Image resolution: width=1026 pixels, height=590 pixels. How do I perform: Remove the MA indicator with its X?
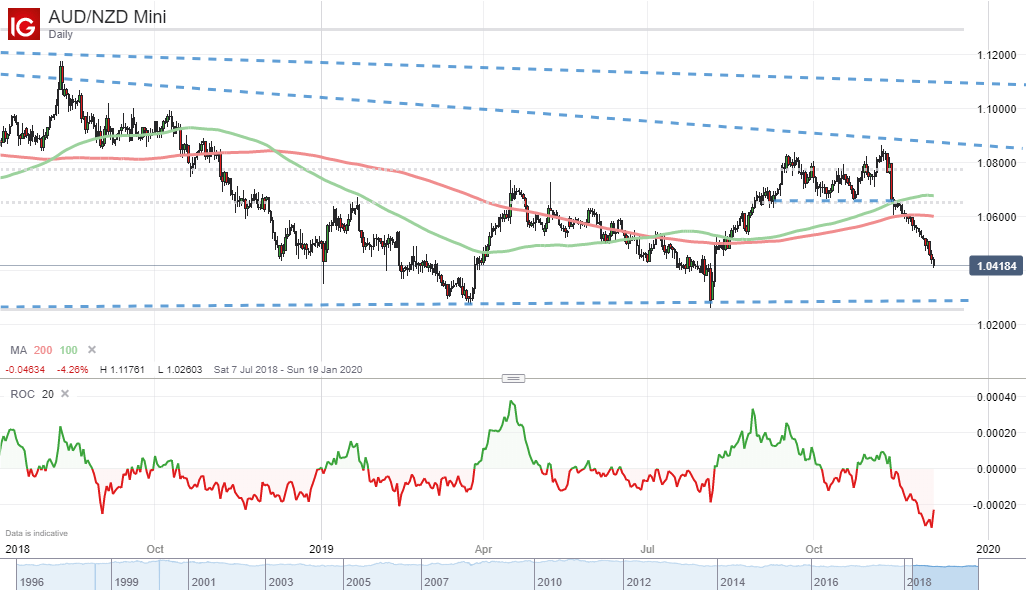[92, 350]
